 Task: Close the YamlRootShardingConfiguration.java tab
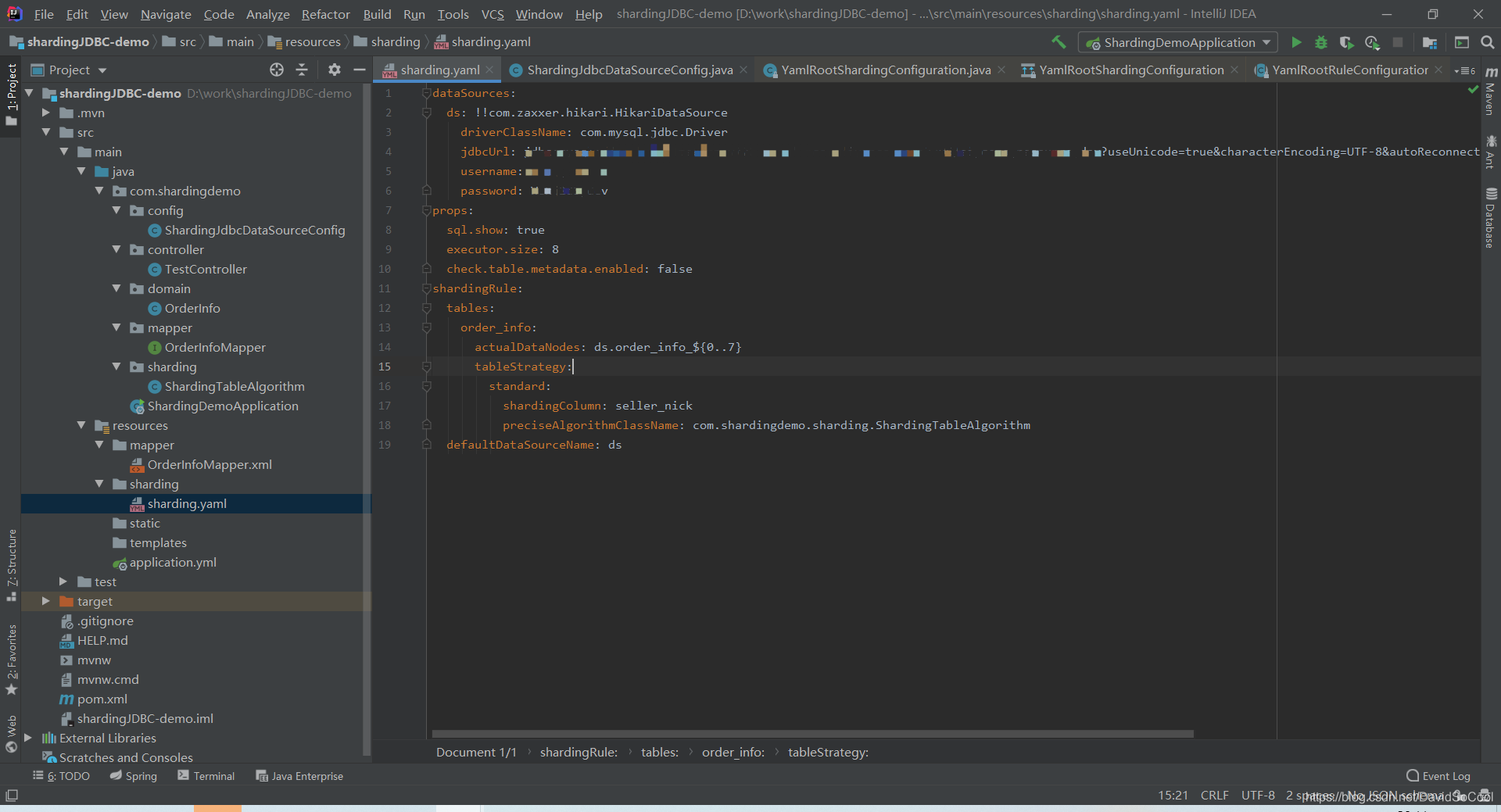[x=1001, y=70]
